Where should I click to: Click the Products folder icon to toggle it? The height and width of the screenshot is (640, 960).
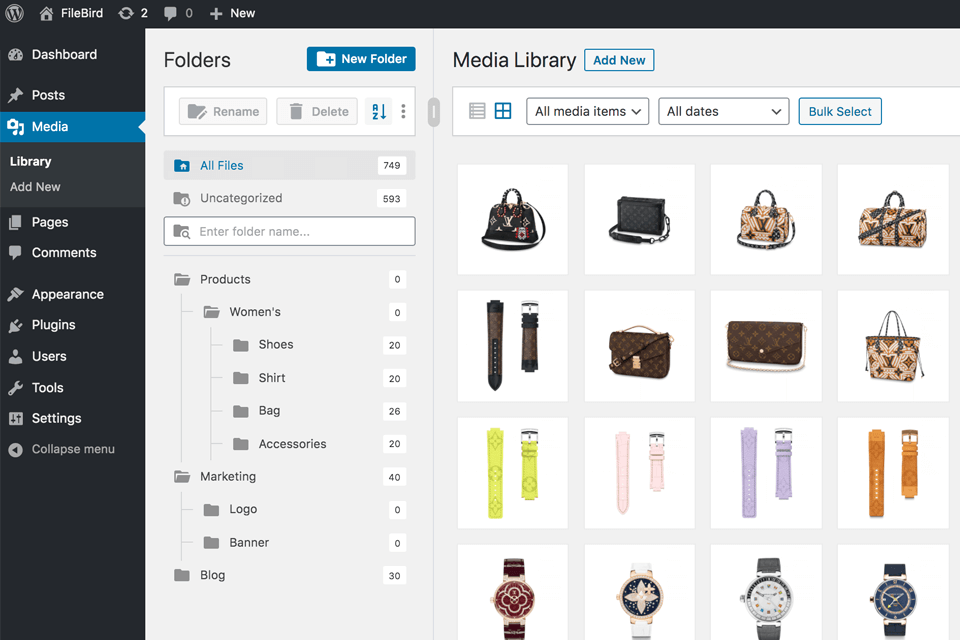[x=182, y=279]
